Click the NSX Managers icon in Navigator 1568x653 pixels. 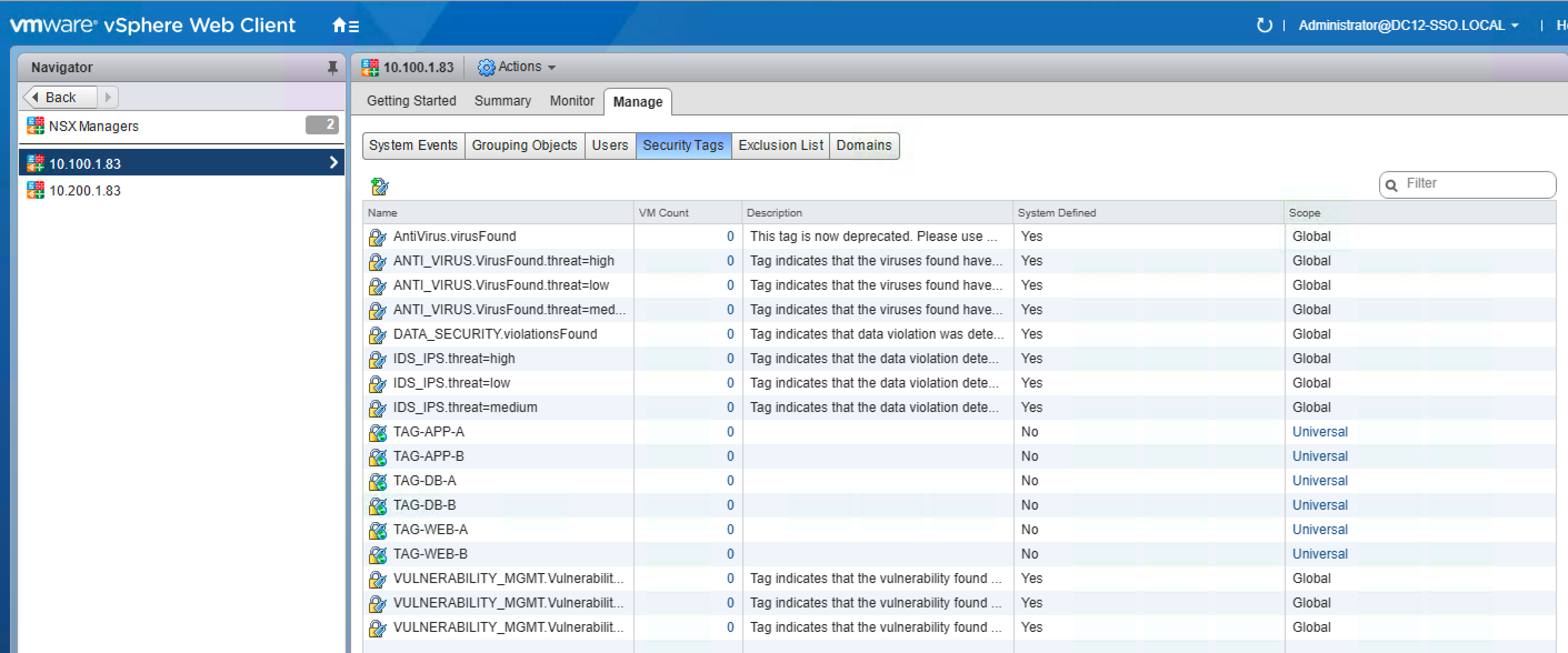click(36, 126)
